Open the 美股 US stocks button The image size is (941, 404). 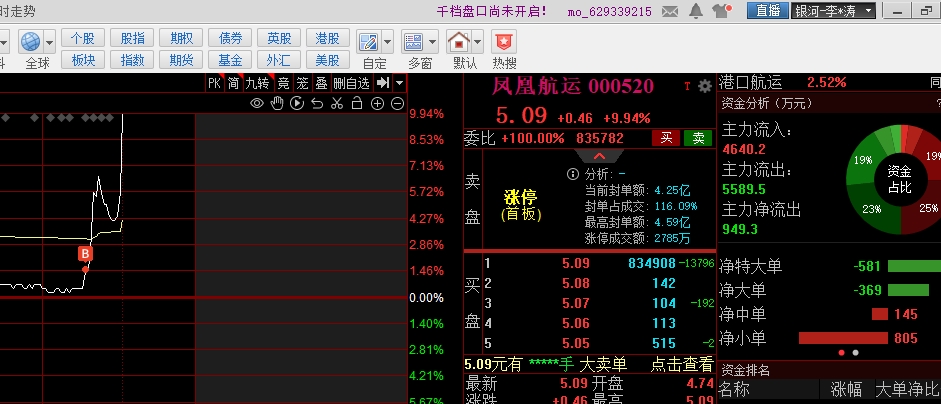tap(328, 60)
